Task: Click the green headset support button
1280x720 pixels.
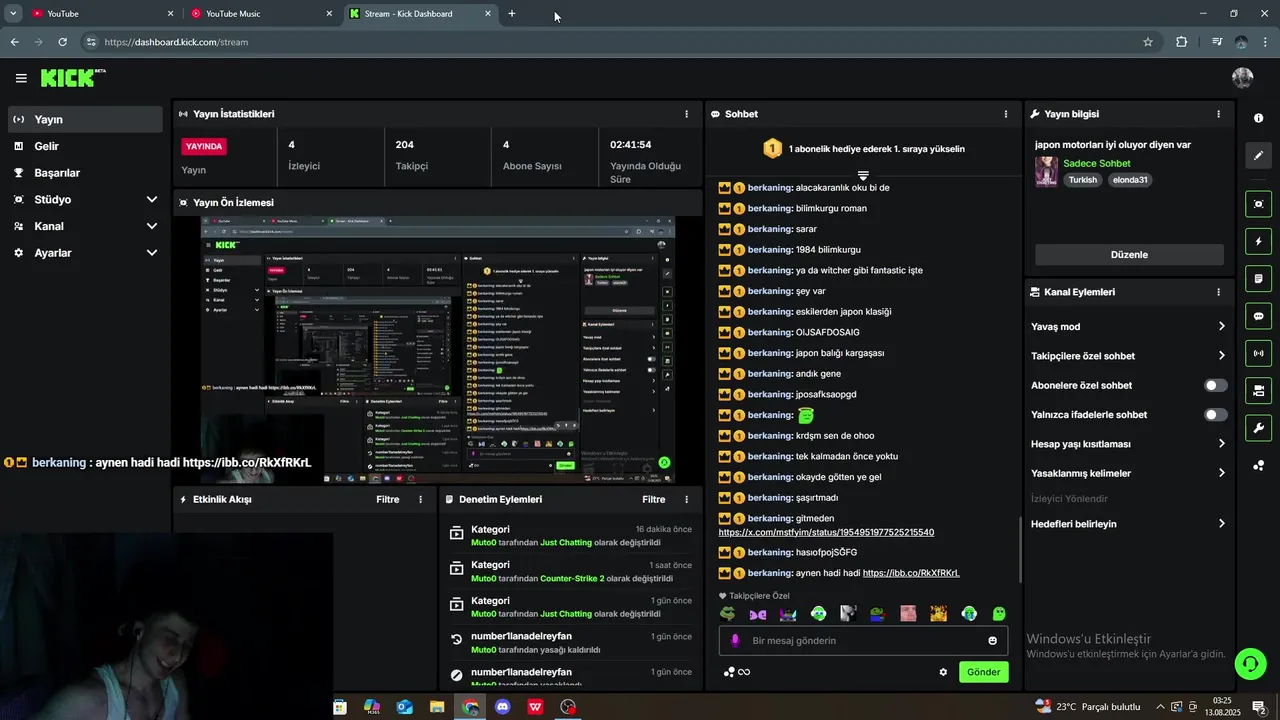Action: [1249, 663]
